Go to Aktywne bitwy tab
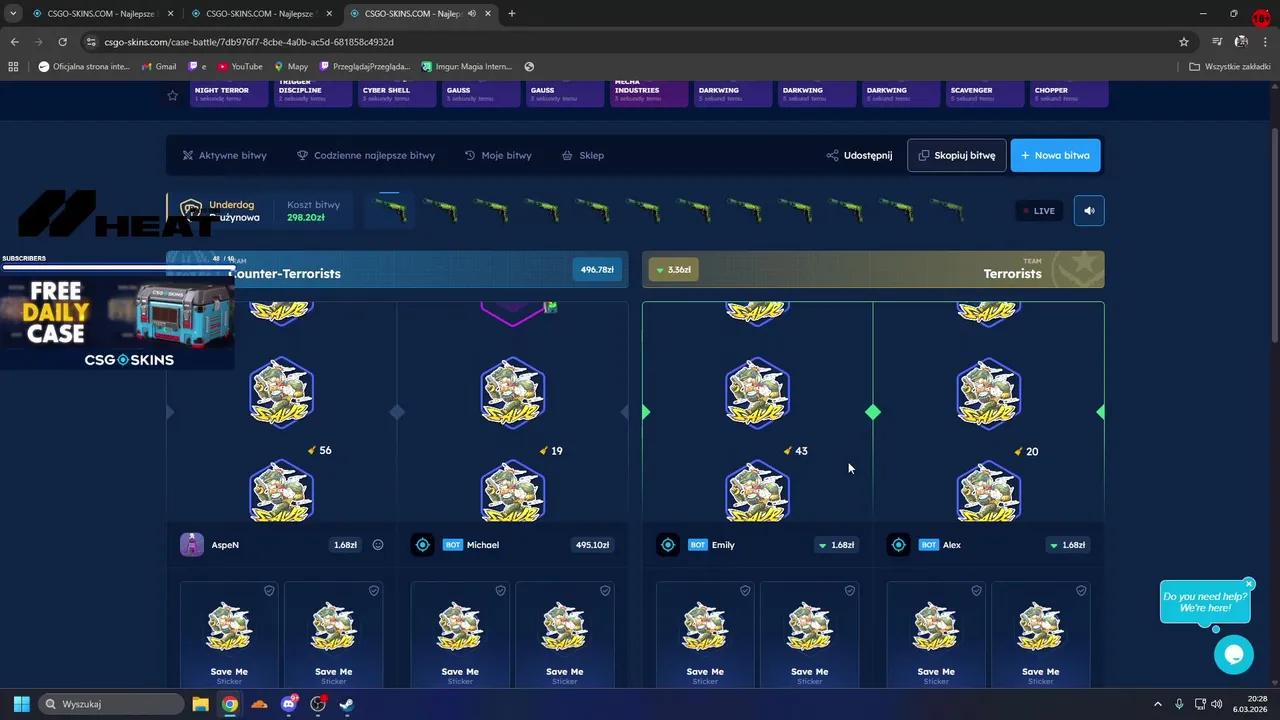1280x720 pixels. [x=224, y=156]
